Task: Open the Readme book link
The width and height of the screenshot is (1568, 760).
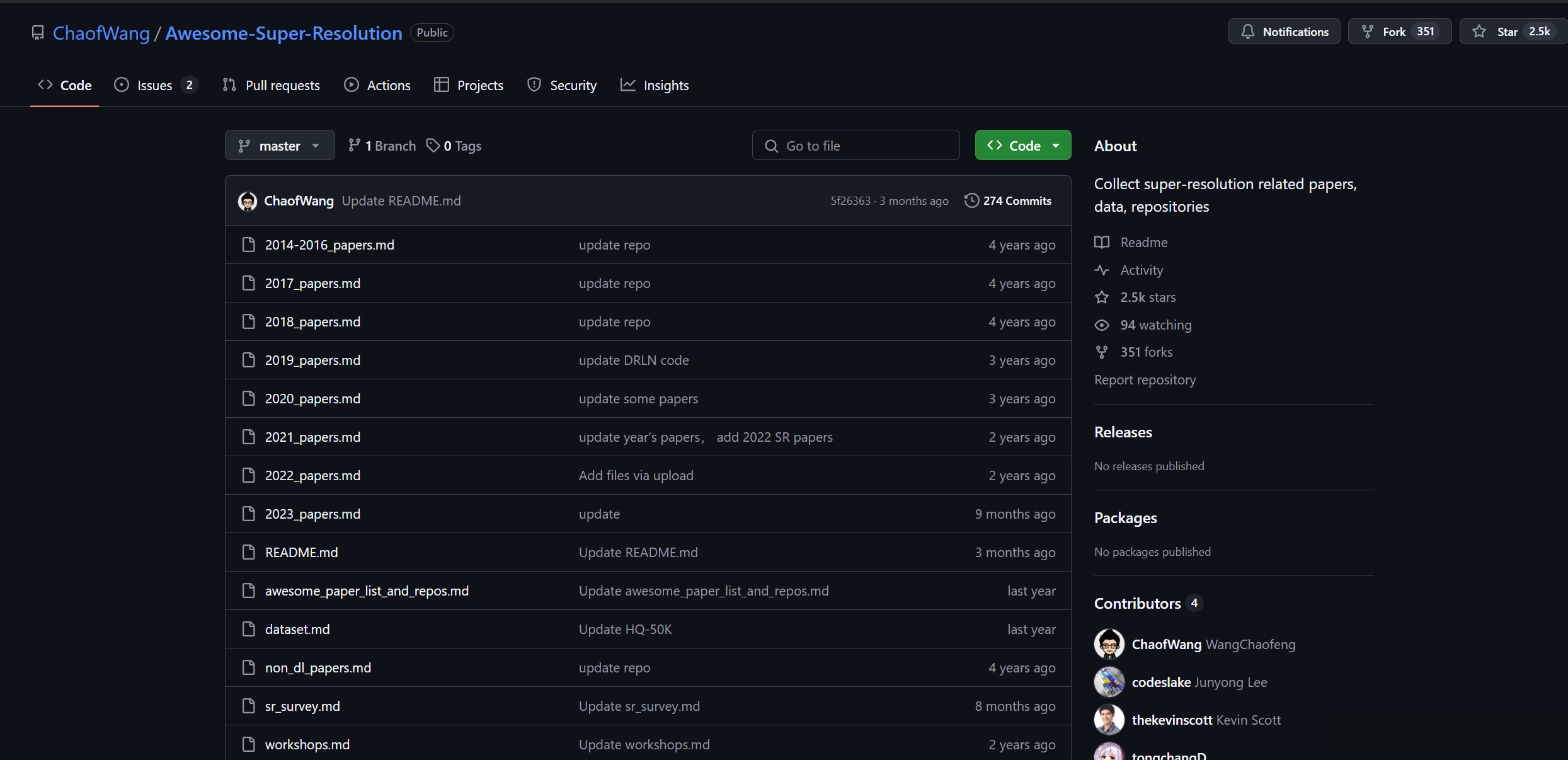Action: pos(1143,242)
